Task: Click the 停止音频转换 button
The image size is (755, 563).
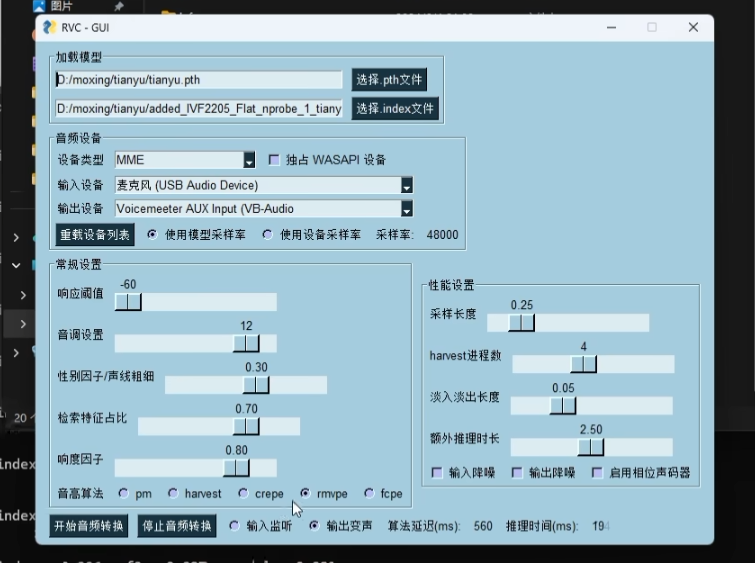Action: click(x=177, y=526)
